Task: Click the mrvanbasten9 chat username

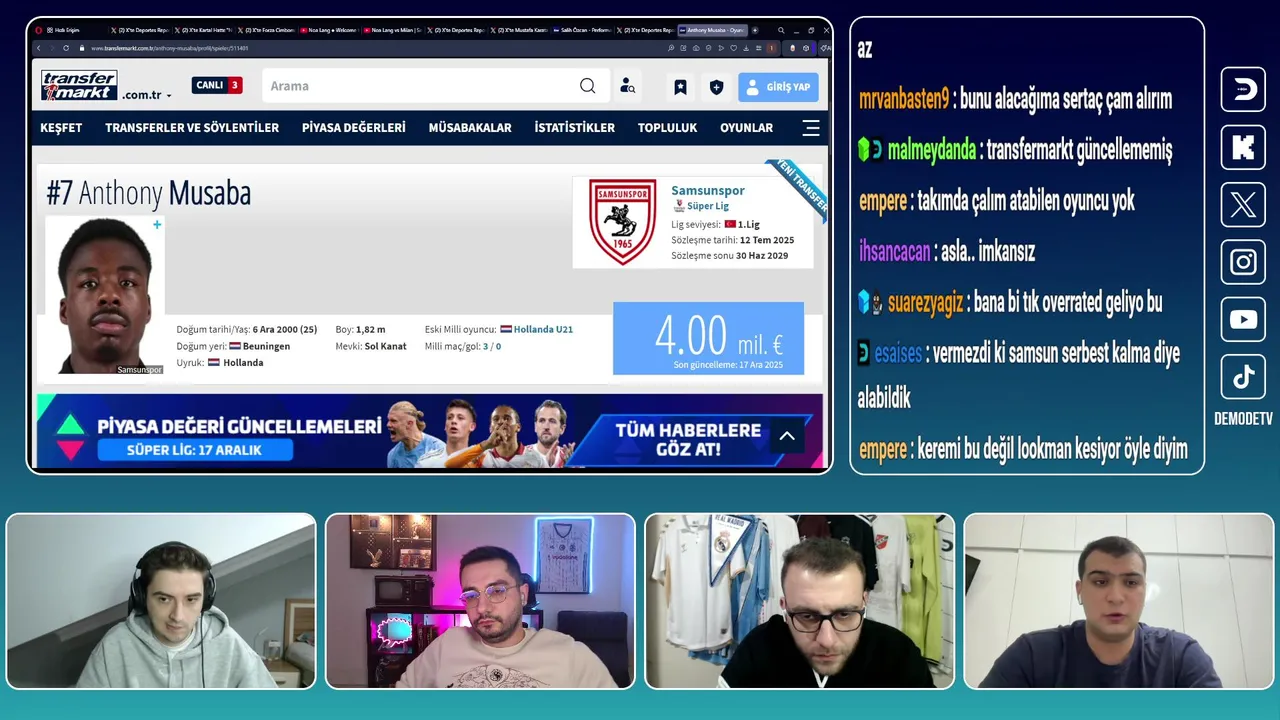Action: coord(904,99)
